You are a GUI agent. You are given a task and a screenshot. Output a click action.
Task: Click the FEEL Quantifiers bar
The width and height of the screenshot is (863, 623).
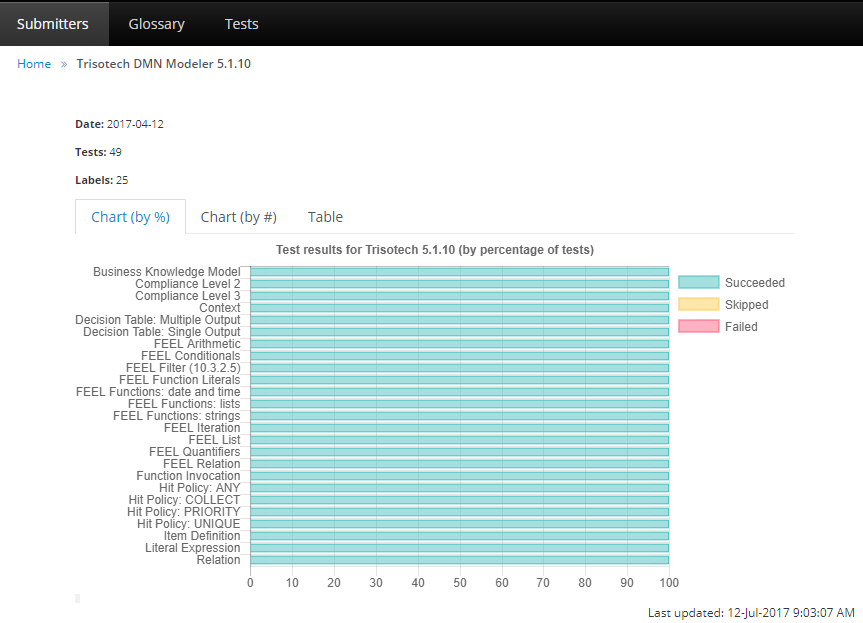coord(459,452)
